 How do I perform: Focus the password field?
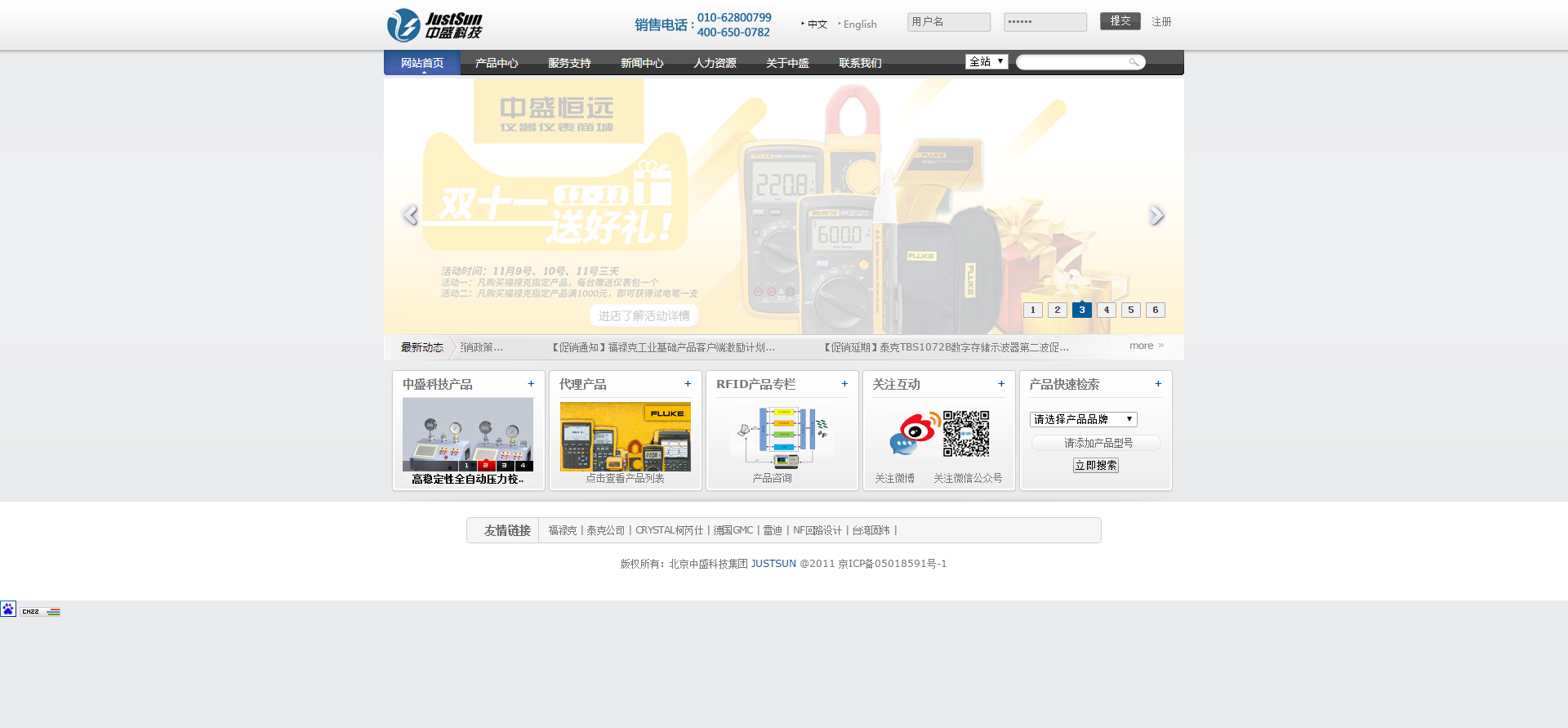click(1045, 22)
